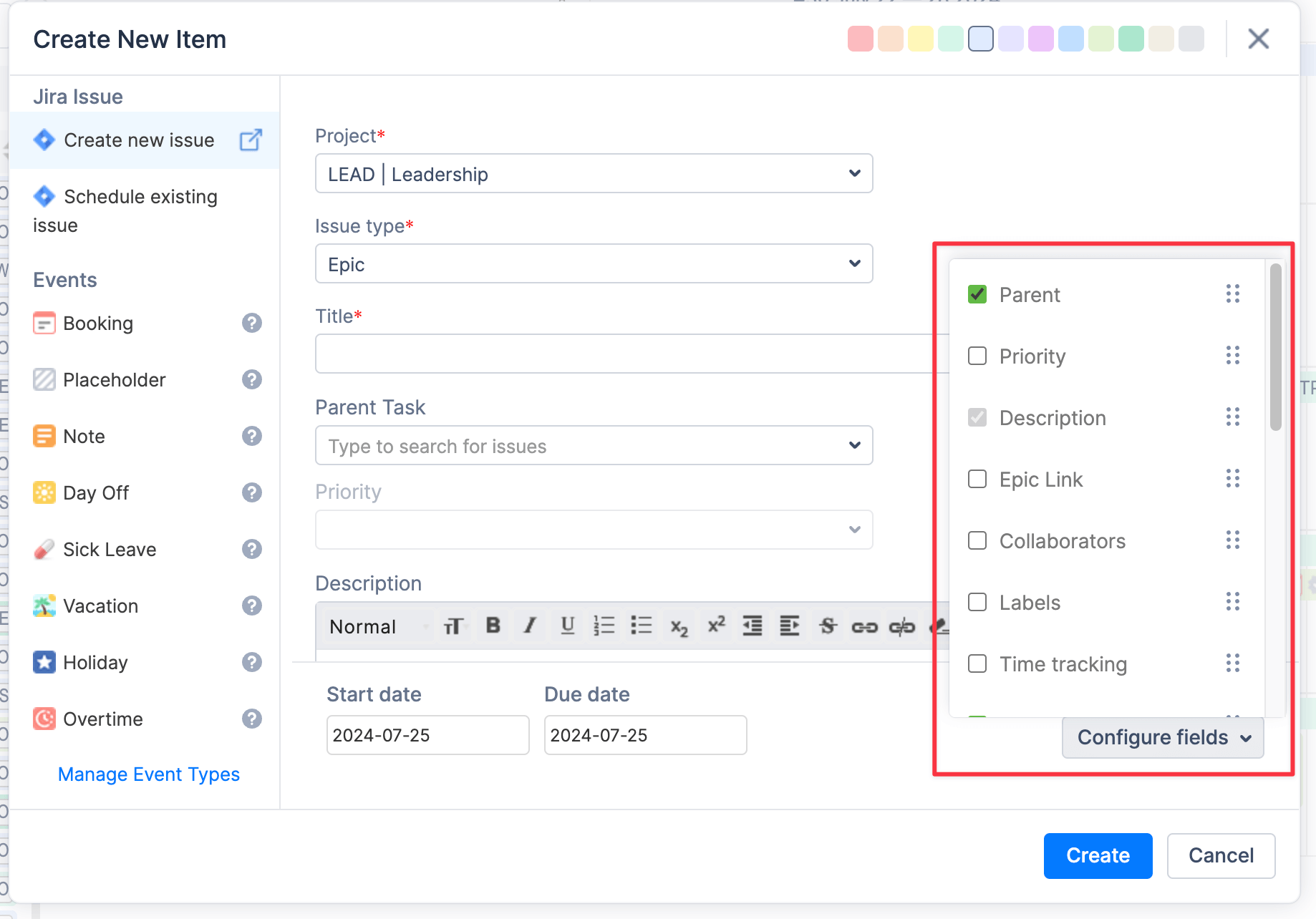Collapse the Configure fields dropdown
This screenshot has height=919, width=1316.
pos(1163,737)
